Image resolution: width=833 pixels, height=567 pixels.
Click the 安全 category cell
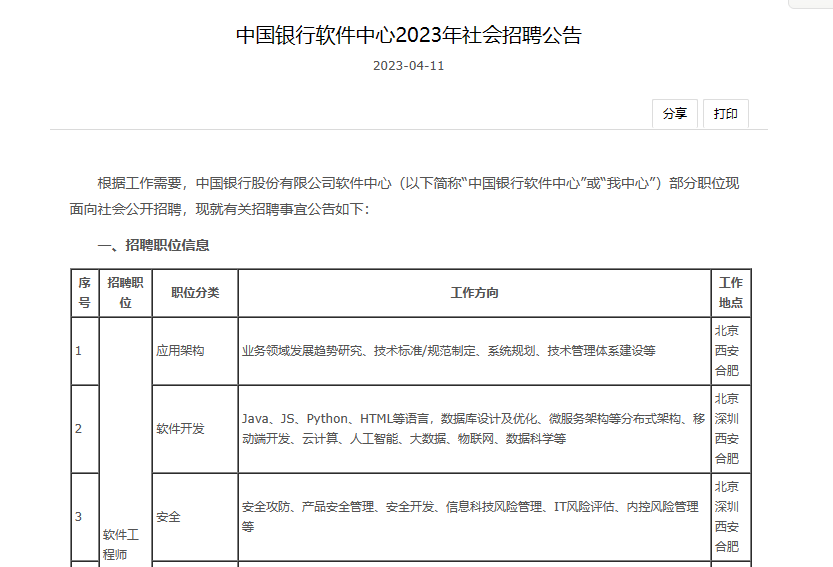(195, 517)
